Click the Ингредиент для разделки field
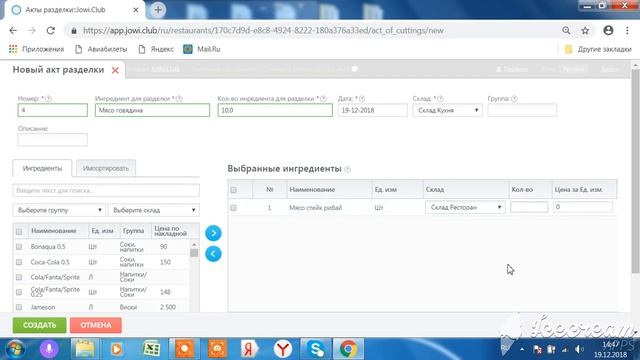The width and height of the screenshot is (640, 360). [152, 110]
